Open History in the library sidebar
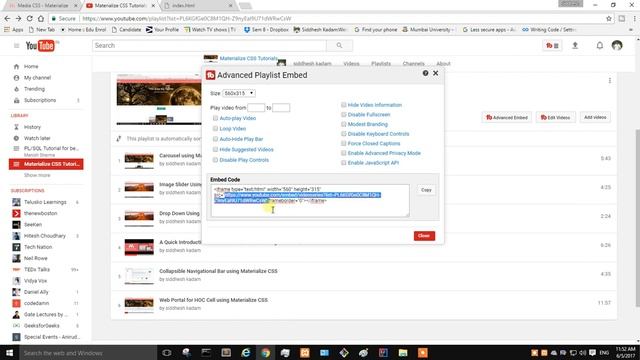 [32, 127]
